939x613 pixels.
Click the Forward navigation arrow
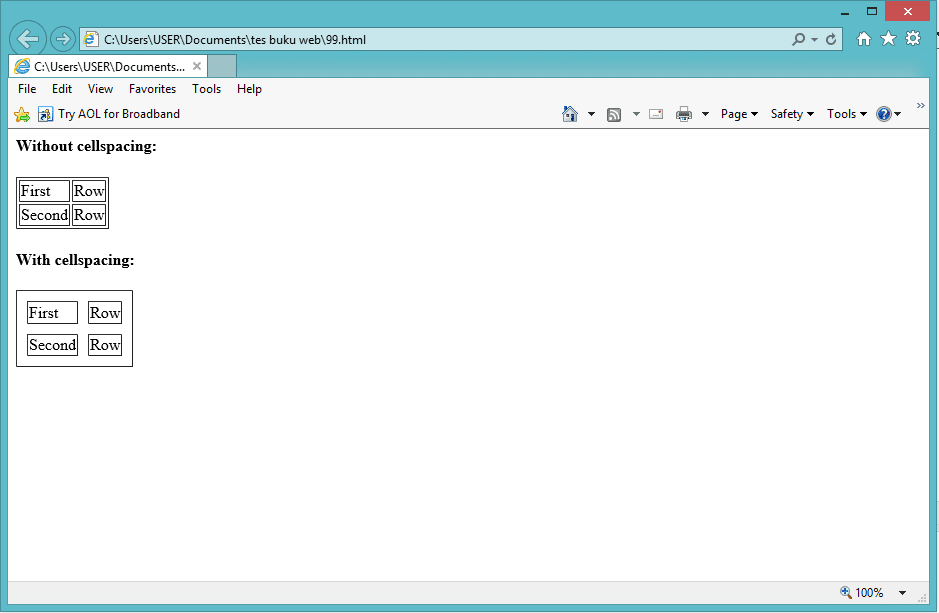click(61, 38)
